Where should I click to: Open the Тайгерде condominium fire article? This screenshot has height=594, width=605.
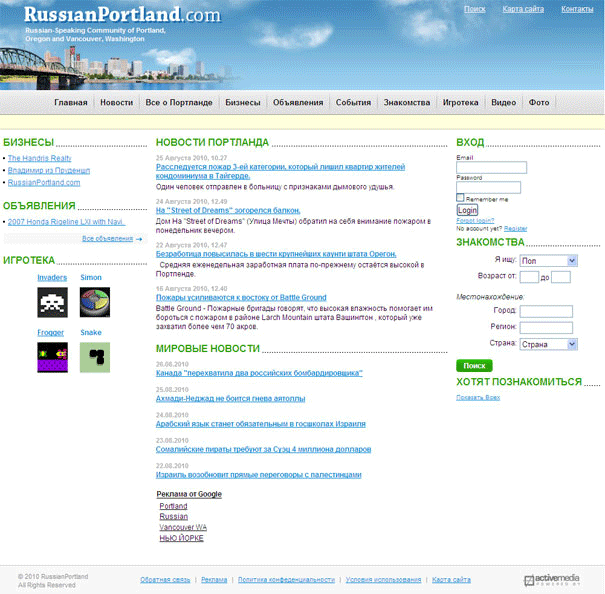[281, 171]
